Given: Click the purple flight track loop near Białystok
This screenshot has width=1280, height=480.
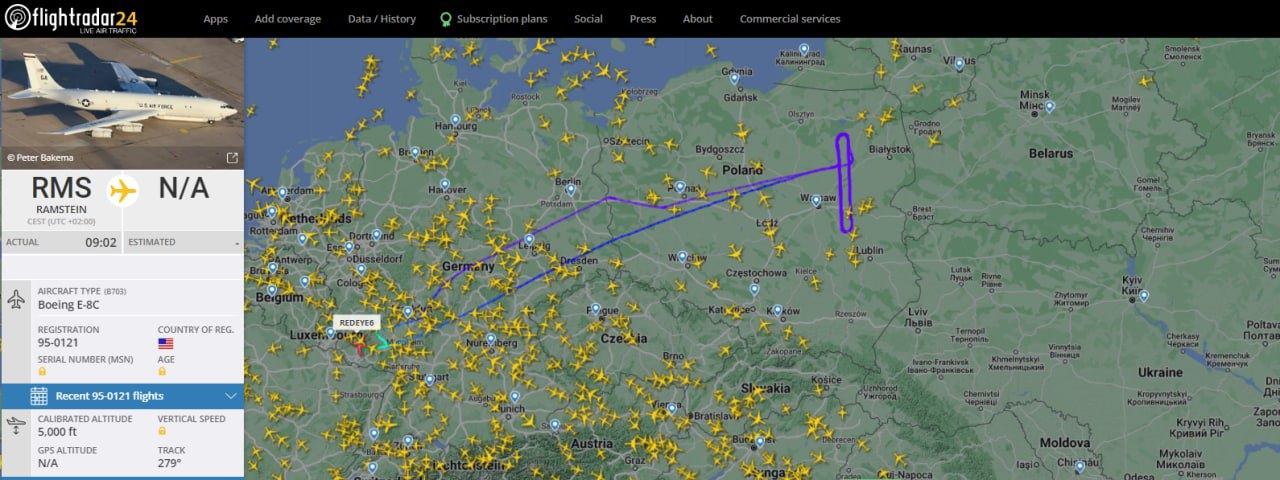Looking at the screenshot, I should tap(846, 182).
